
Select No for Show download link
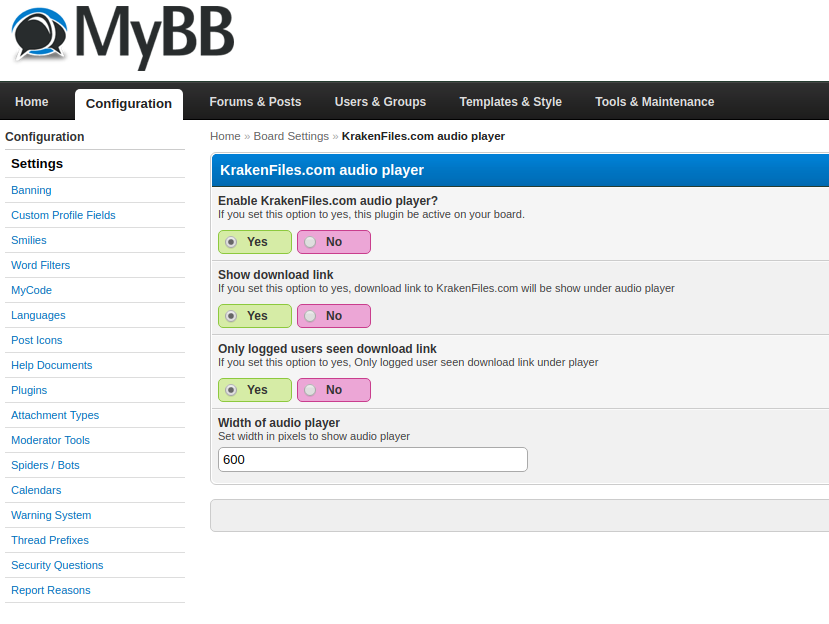(334, 316)
